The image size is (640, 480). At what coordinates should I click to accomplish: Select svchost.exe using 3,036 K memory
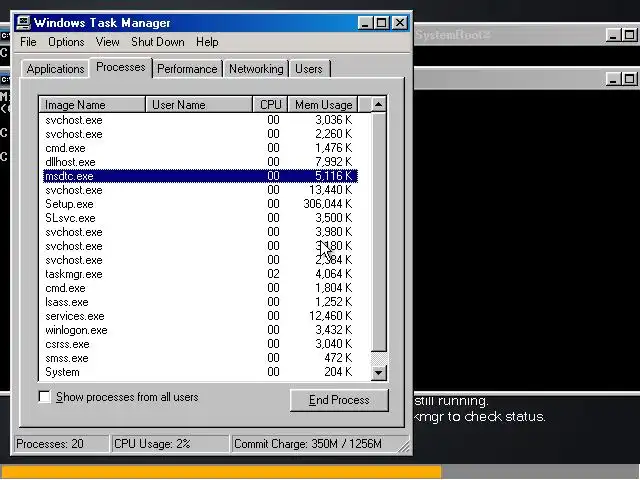[200, 120]
